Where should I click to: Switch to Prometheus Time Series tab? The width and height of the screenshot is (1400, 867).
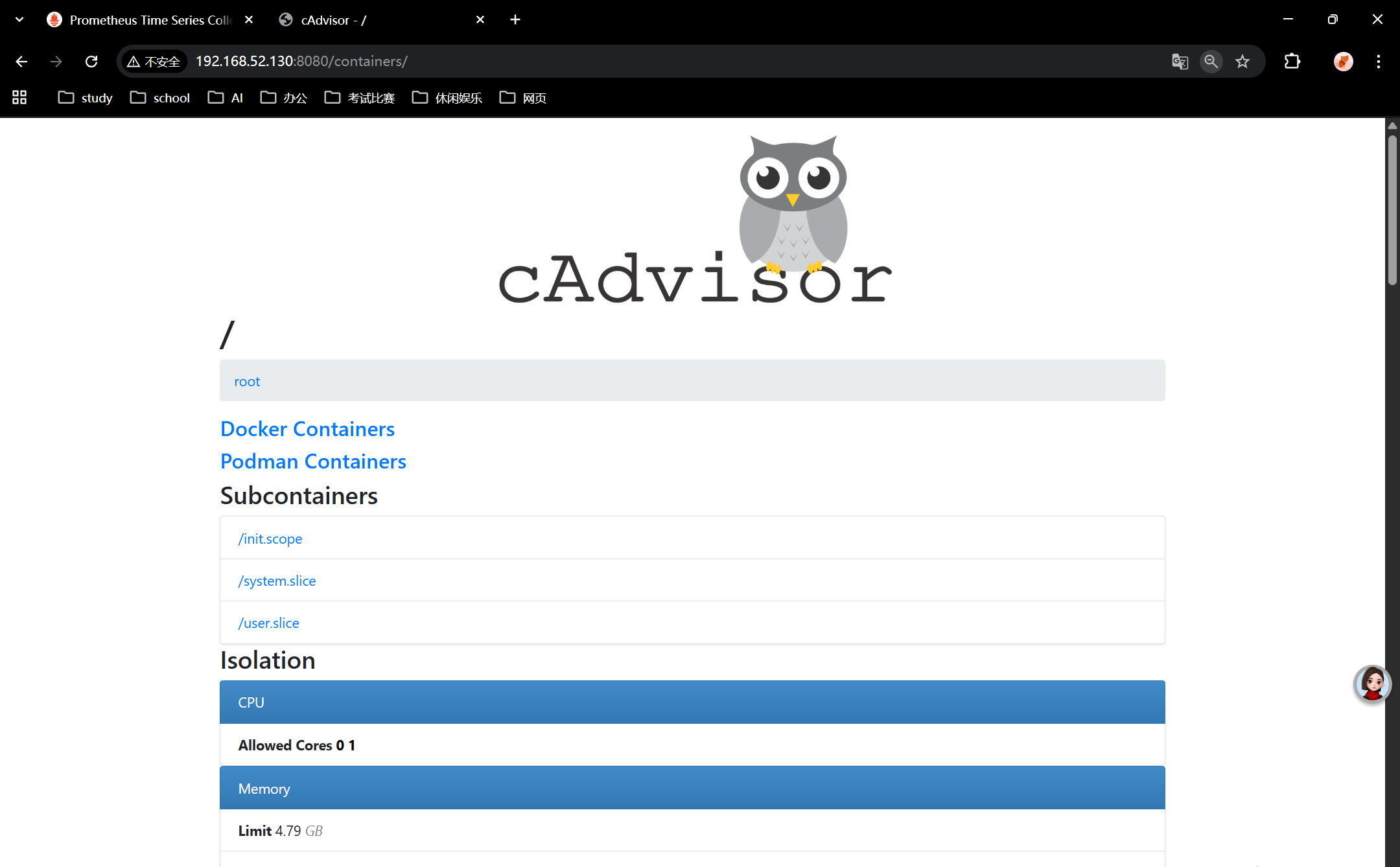coord(149,20)
